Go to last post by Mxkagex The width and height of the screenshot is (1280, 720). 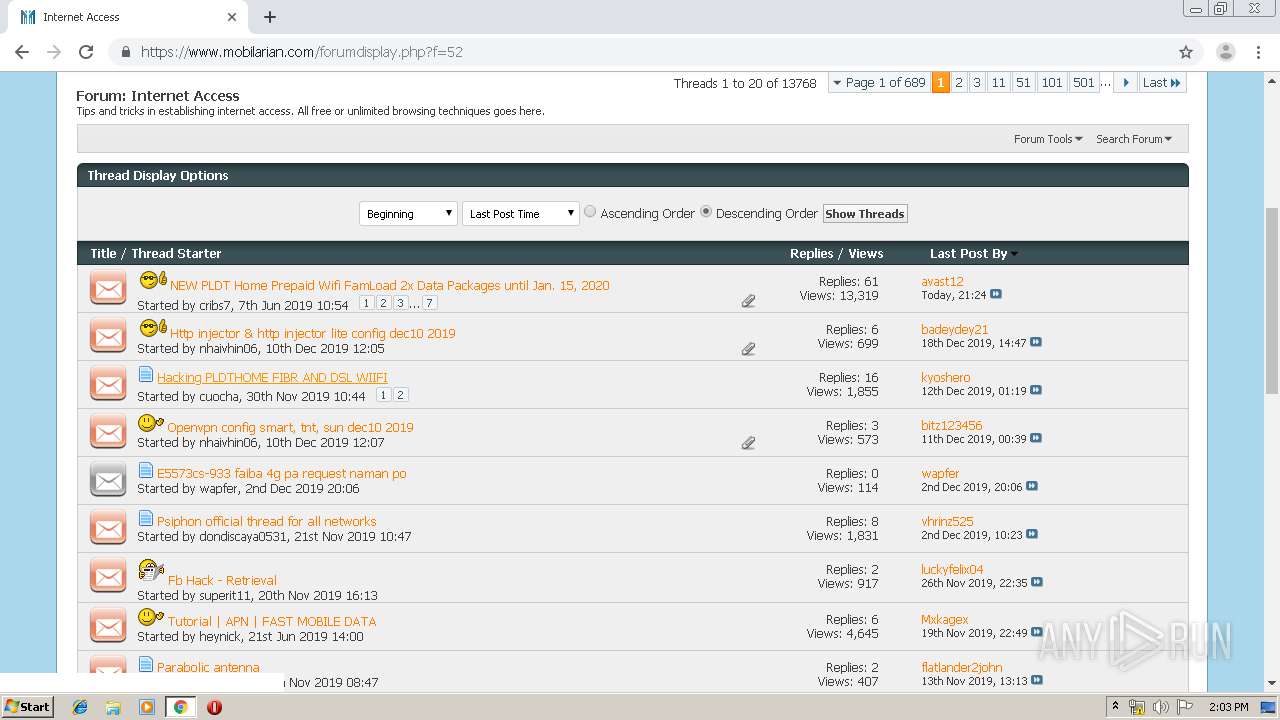1036,633
